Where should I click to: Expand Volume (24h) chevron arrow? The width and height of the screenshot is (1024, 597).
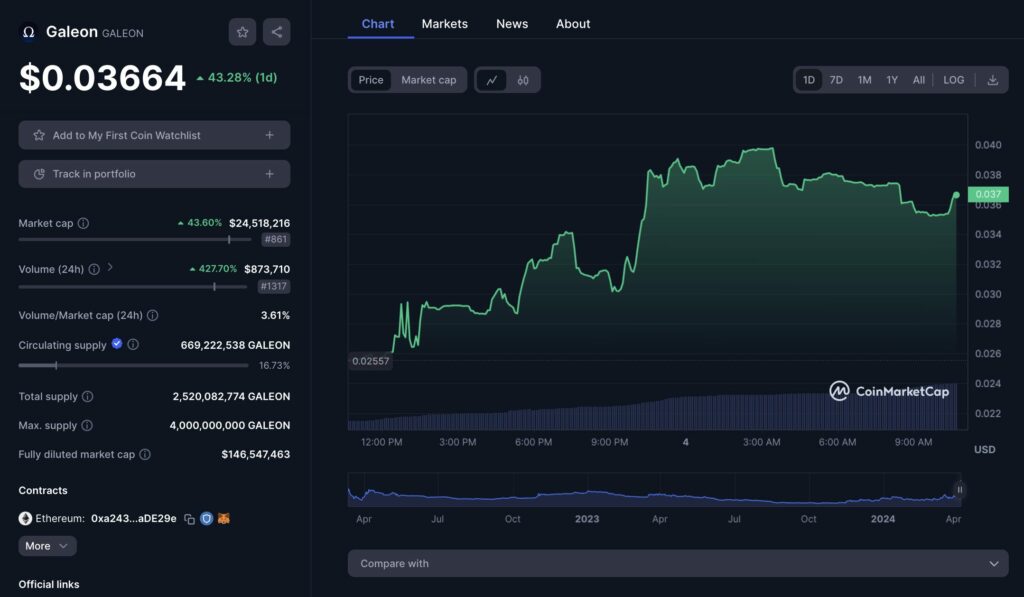point(110,267)
